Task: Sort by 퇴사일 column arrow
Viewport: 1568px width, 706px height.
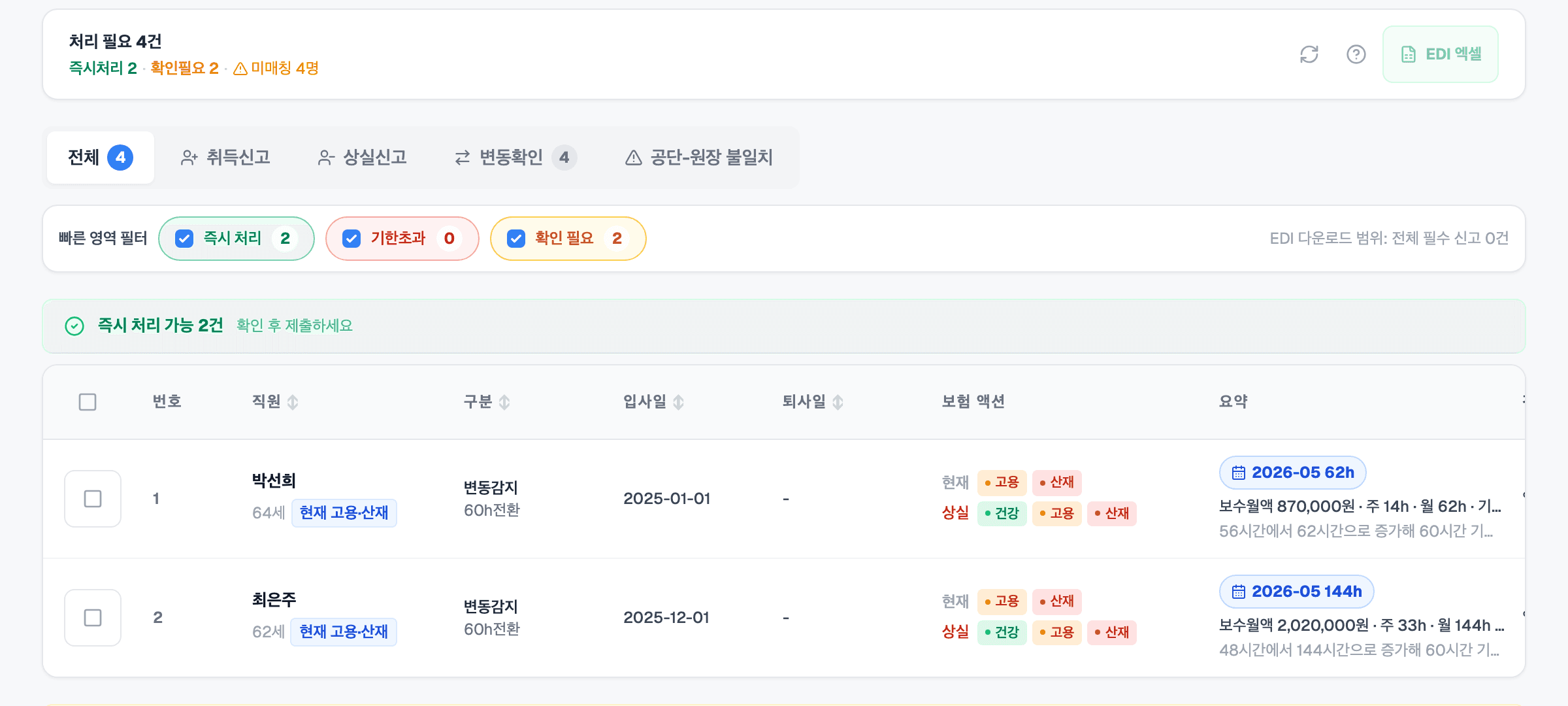Action: click(838, 402)
